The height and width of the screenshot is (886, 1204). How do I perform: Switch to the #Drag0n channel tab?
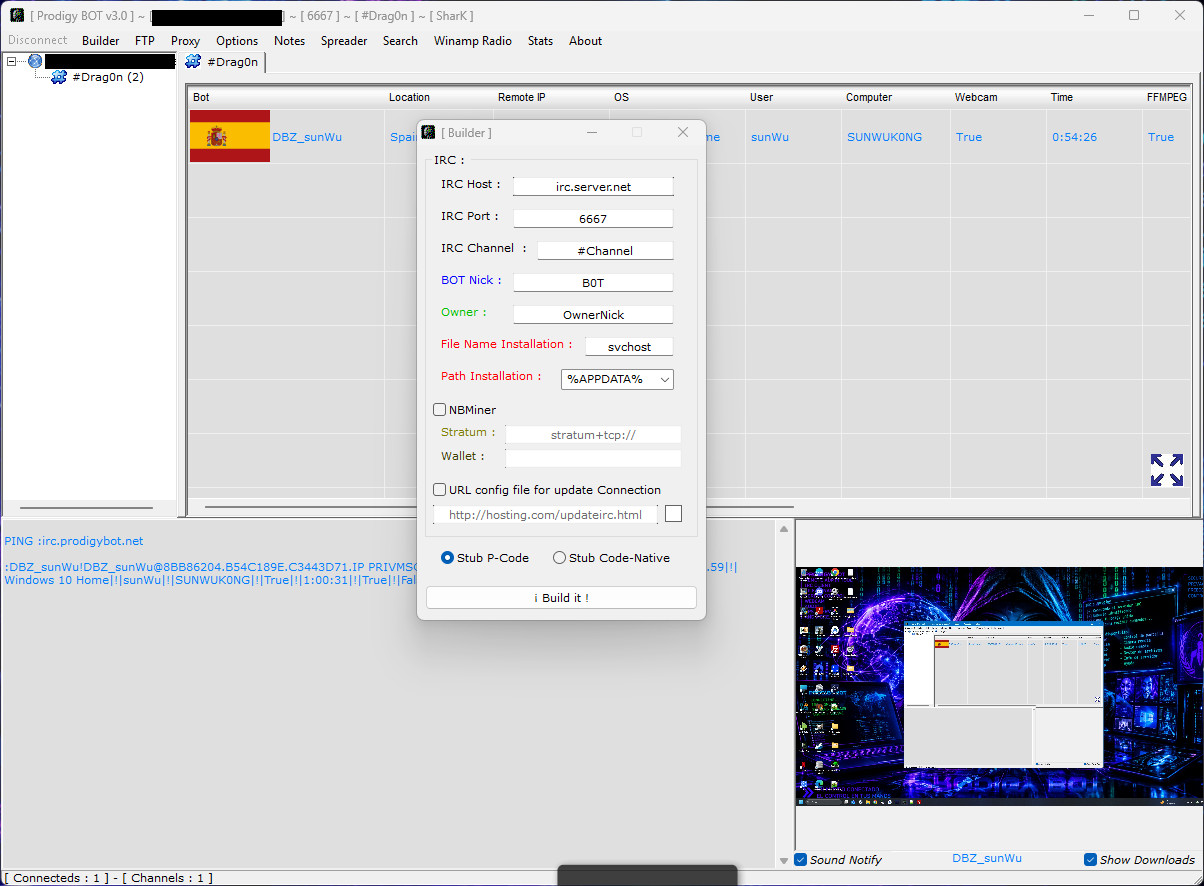[x=223, y=62]
